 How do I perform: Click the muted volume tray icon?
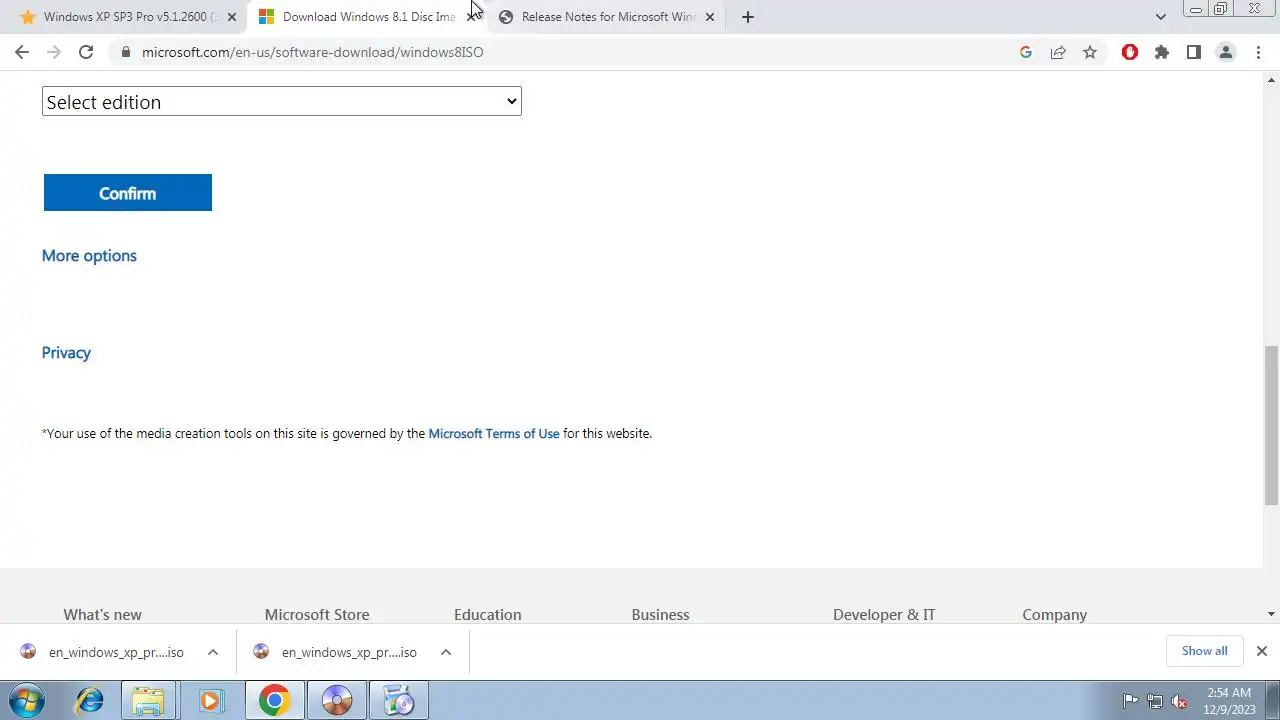[1179, 701]
